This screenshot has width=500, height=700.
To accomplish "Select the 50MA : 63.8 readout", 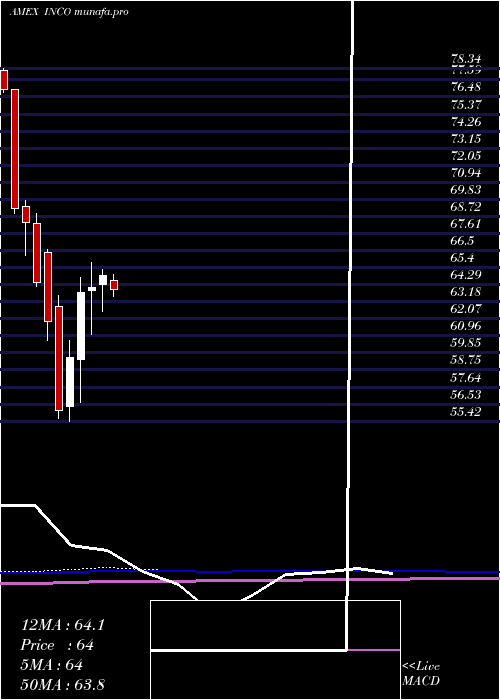I will point(63,685).
